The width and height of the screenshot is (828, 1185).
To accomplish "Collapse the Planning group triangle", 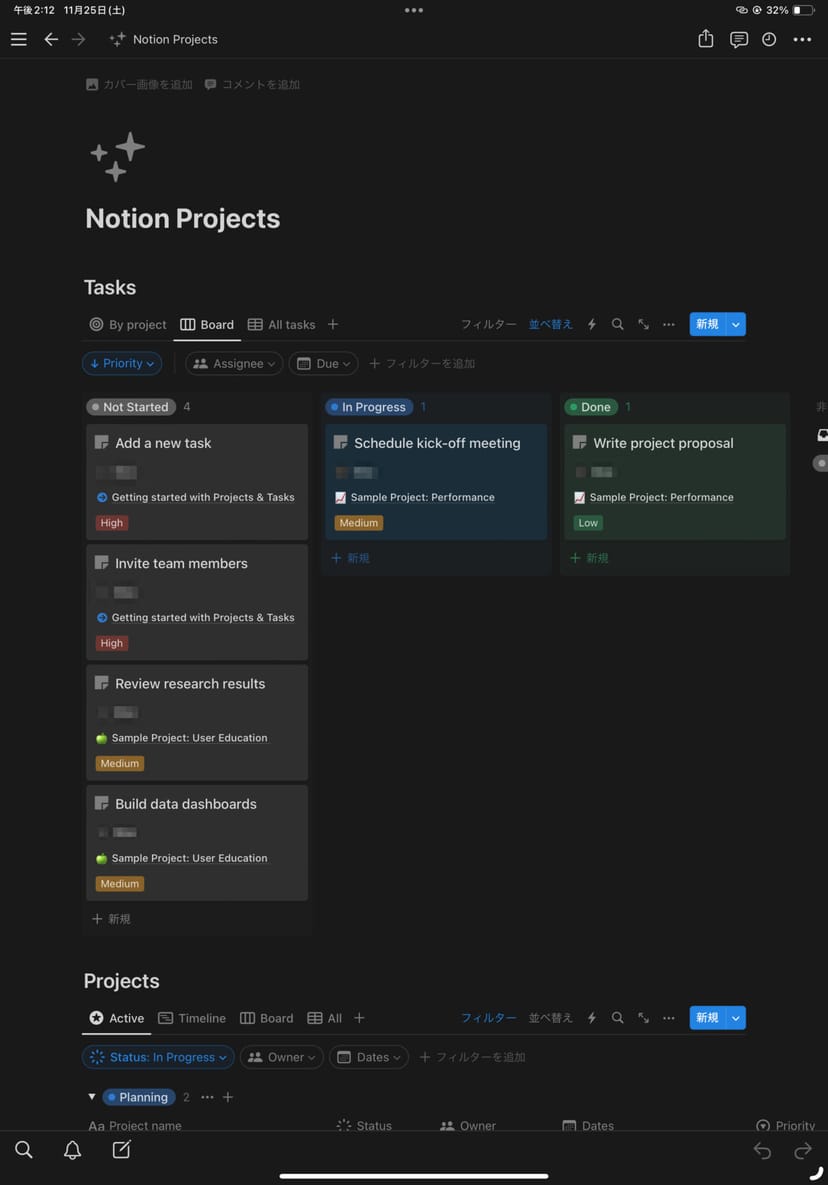I will tap(92, 1097).
